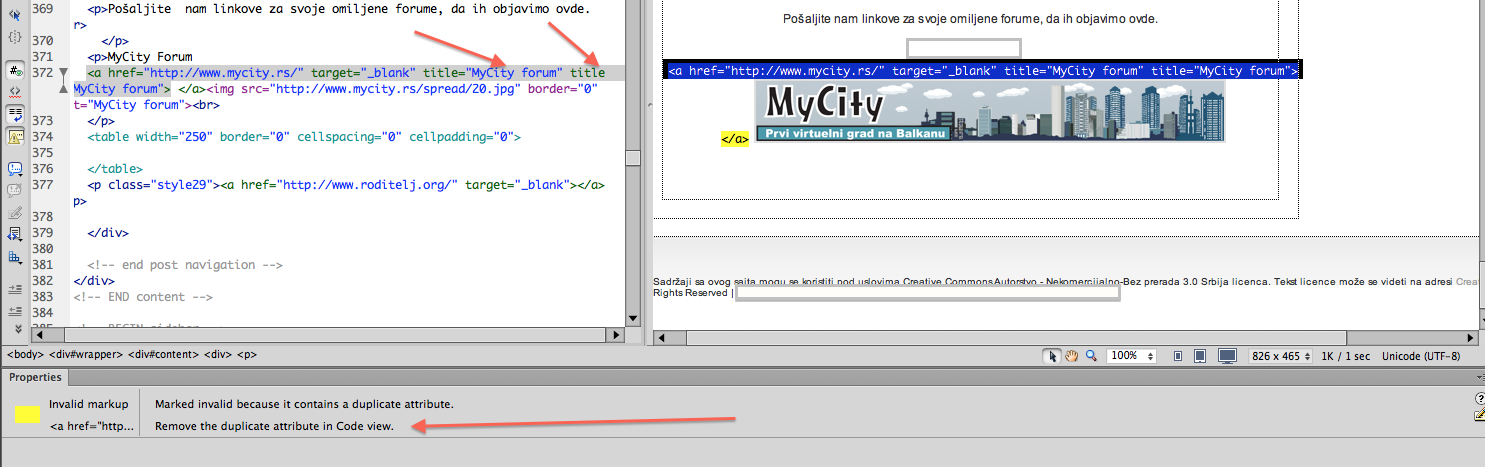
Task: Click the </table> line in code view
Action: (x=114, y=169)
